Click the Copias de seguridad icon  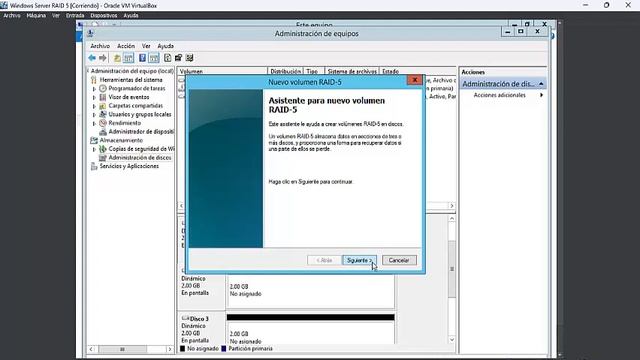coord(103,149)
